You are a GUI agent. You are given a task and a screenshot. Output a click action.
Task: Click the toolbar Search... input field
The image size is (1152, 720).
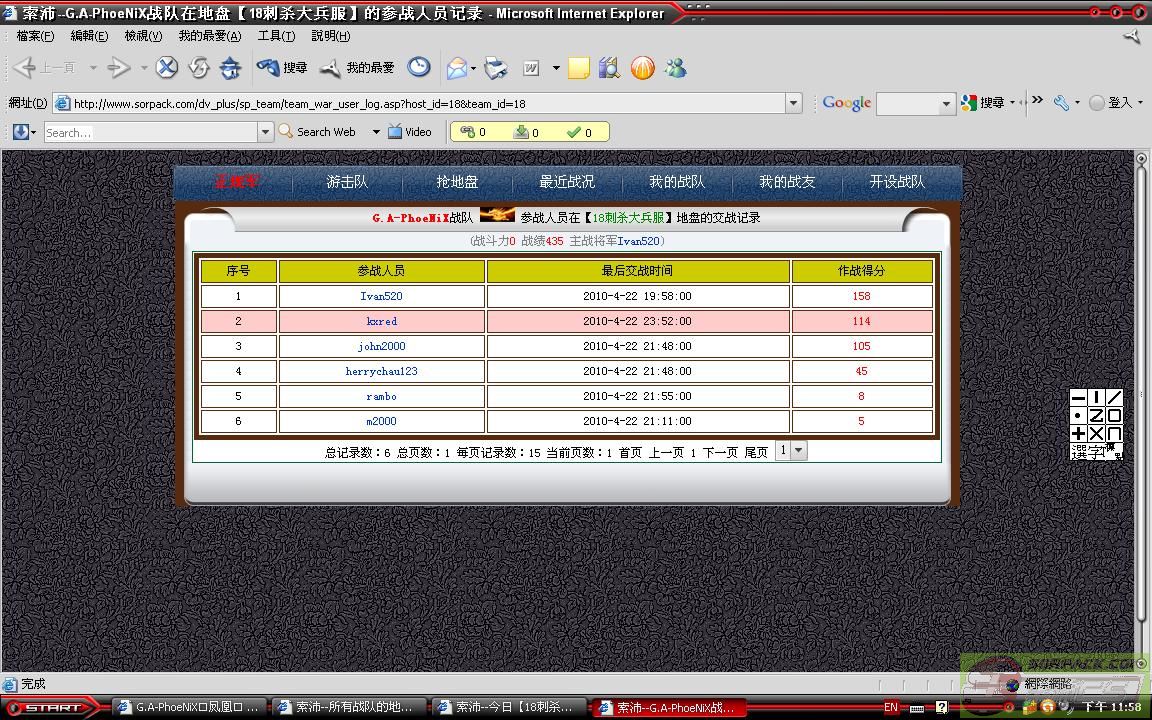pos(150,132)
